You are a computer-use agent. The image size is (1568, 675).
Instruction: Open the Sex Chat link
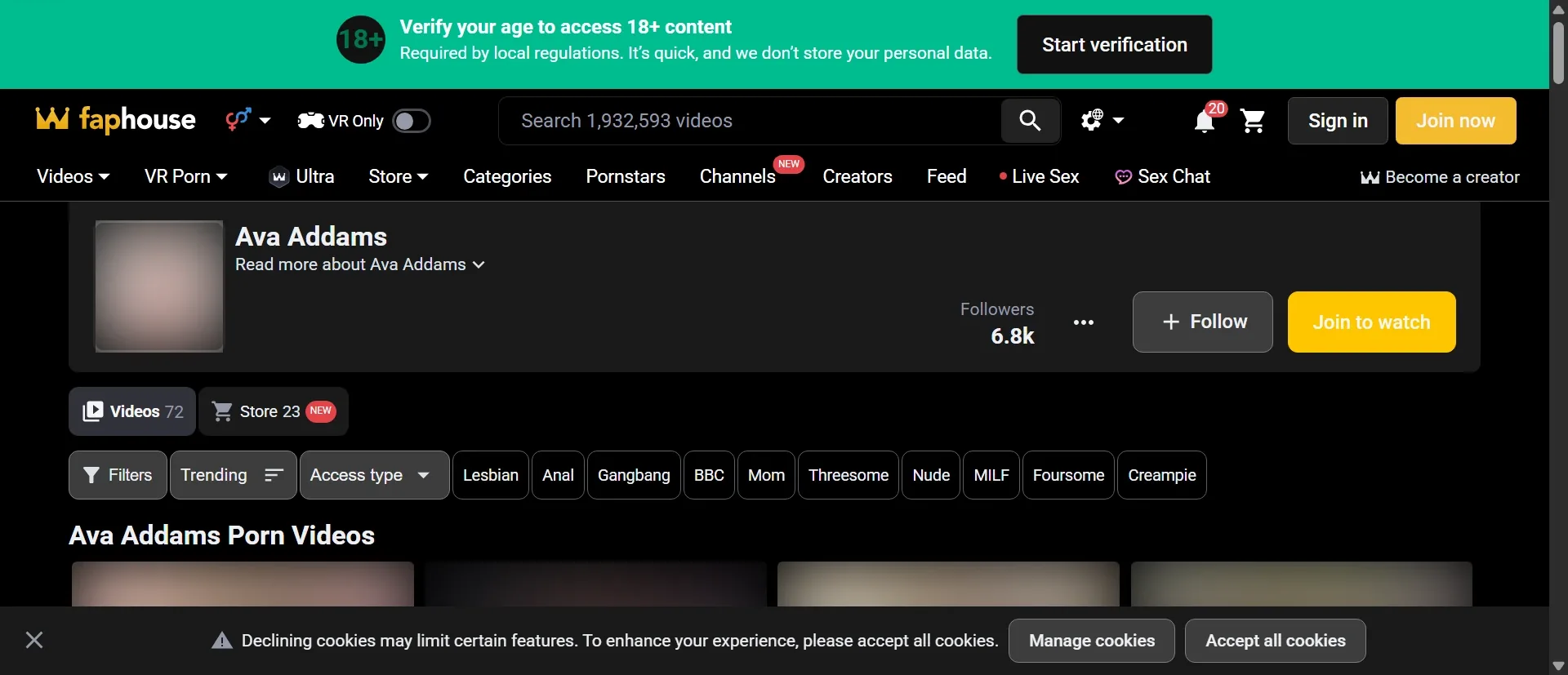pyautogui.click(x=1163, y=176)
